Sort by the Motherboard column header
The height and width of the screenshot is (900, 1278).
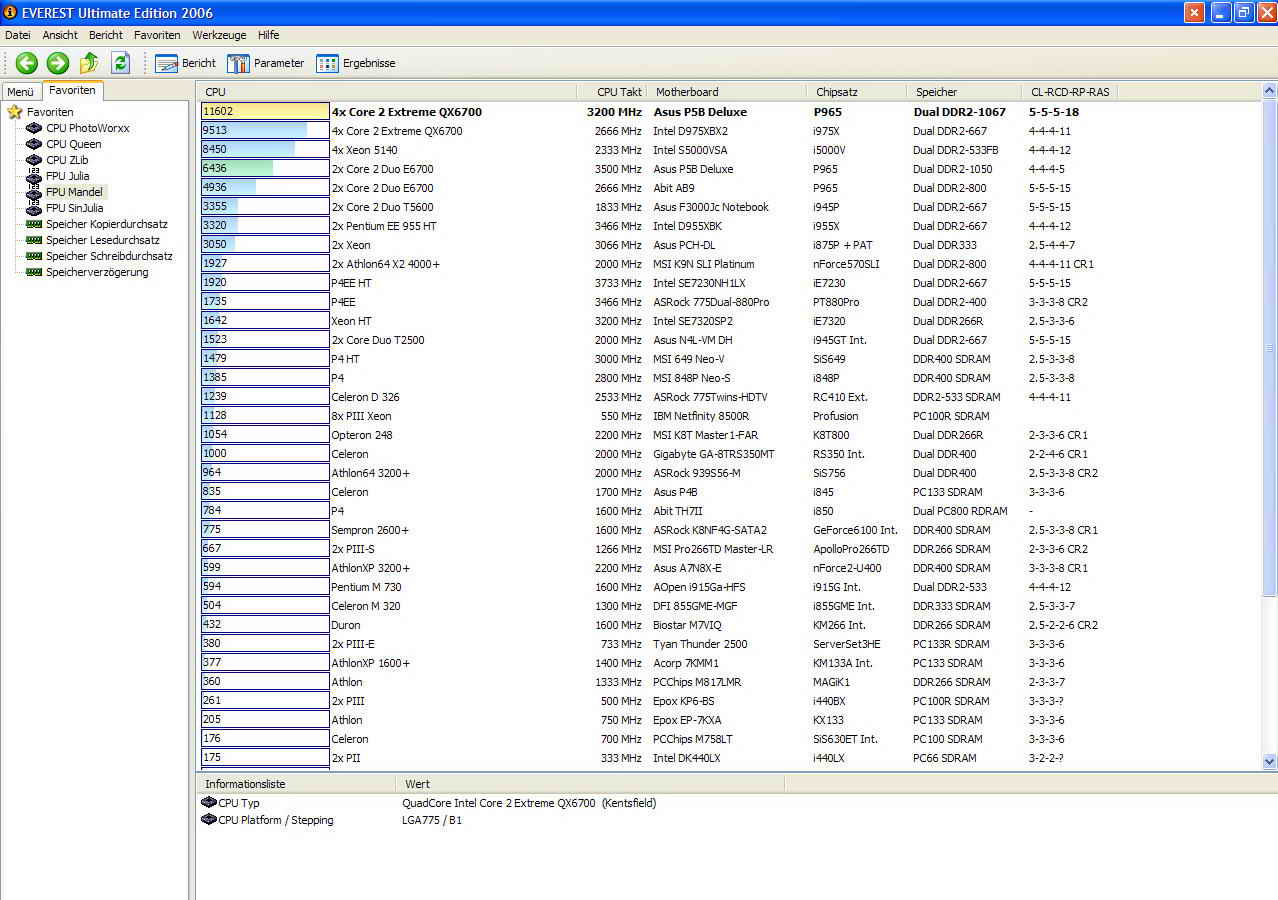click(x=727, y=92)
